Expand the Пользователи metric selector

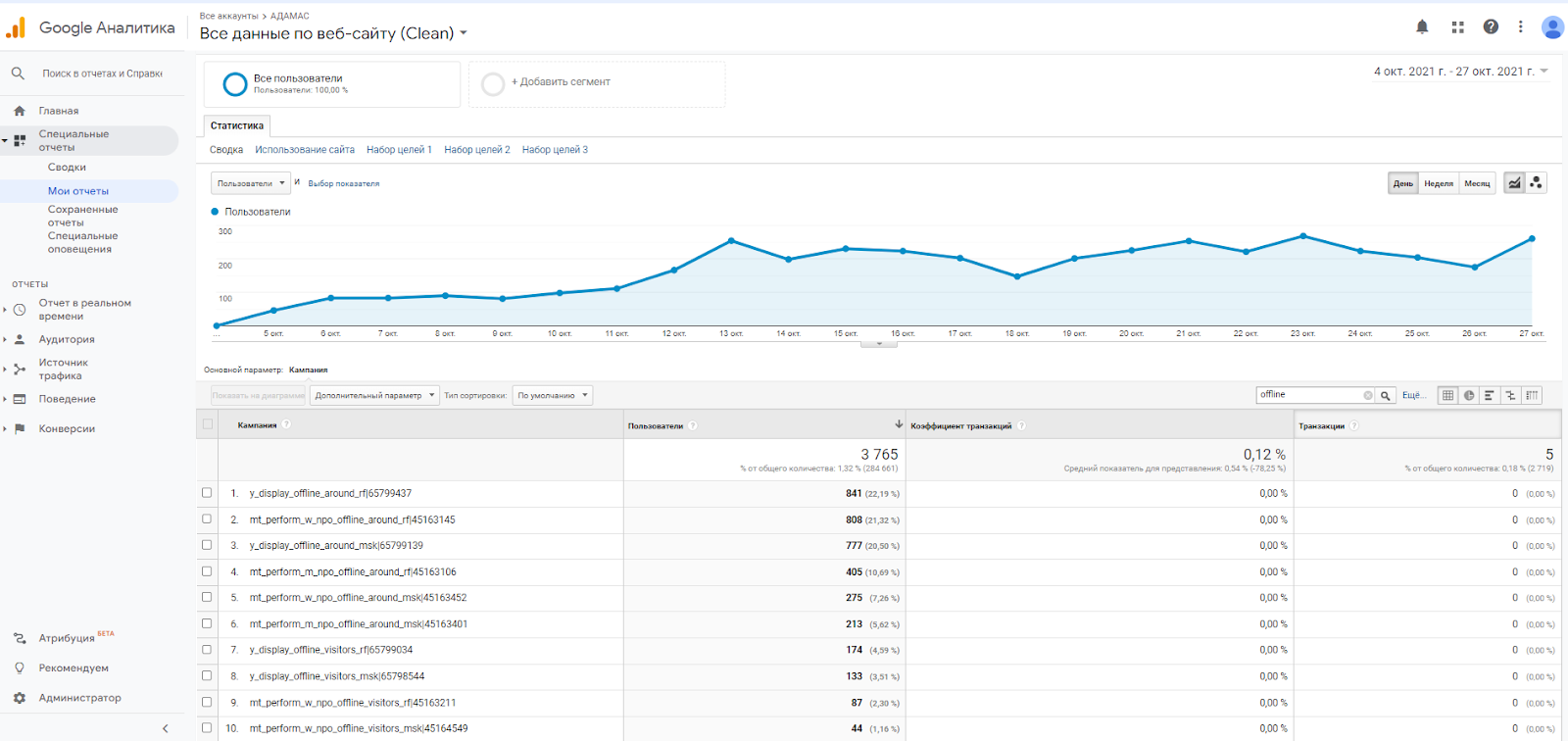[x=251, y=183]
